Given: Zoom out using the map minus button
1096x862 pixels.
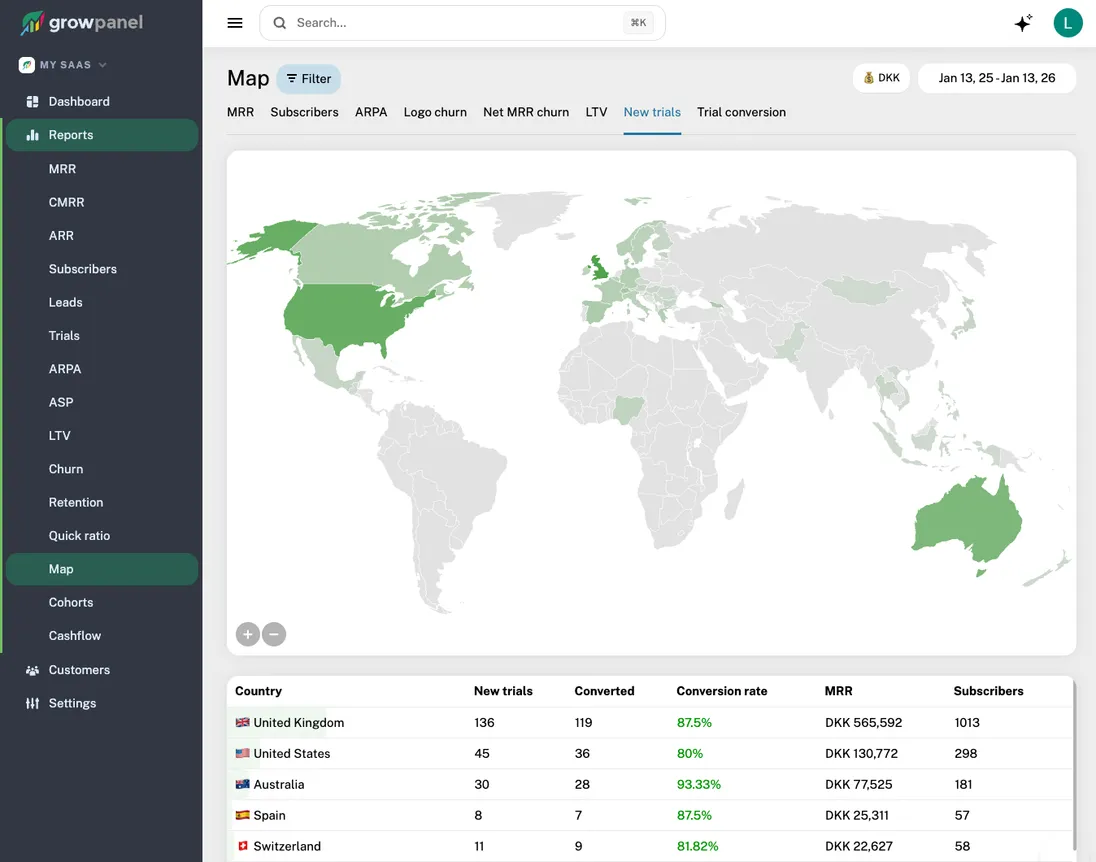Looking at the screenshot, I should [274, 634].
